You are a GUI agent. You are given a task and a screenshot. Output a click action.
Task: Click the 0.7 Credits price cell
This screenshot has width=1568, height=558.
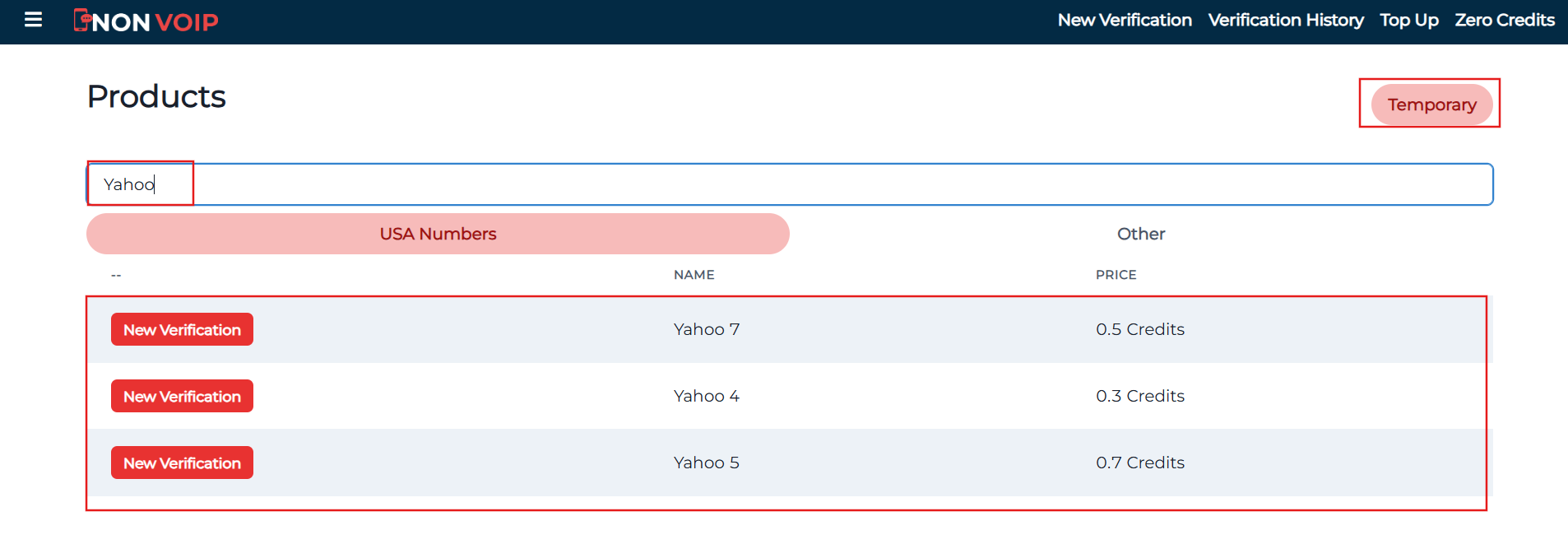pyautogui.click(x=1139, y=463)
